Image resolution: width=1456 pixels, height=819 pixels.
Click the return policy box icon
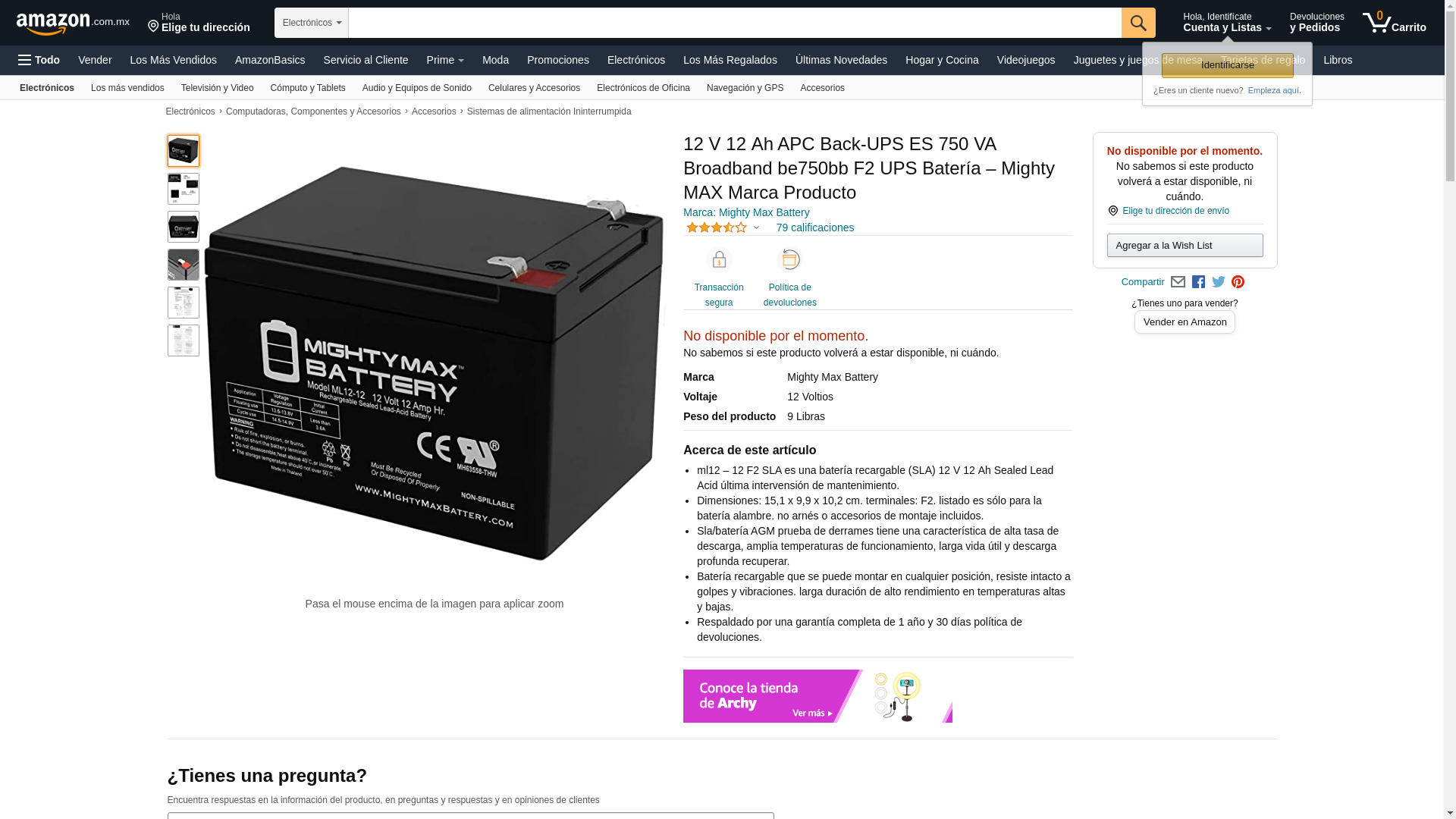(x=790, y=260)
